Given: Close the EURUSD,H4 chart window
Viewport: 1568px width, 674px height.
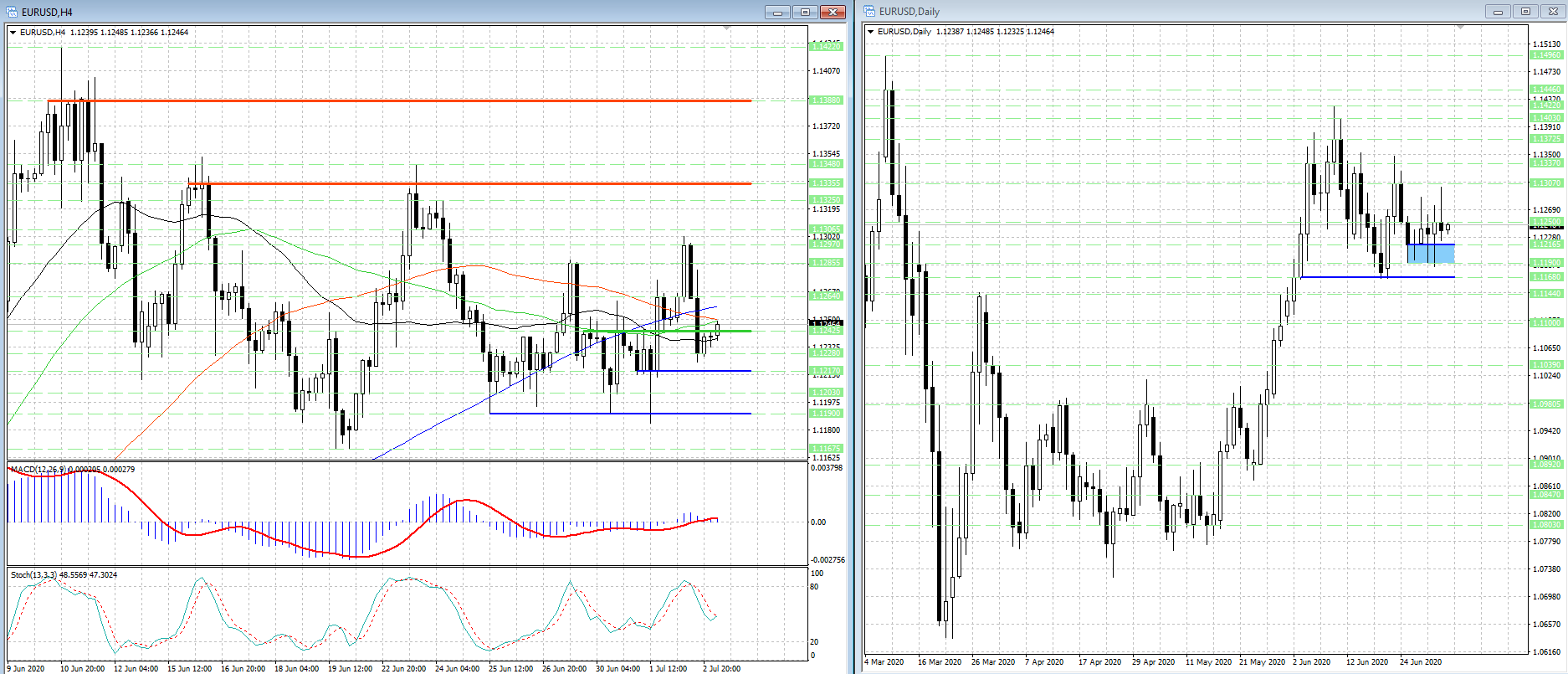Looking at the screenshot, I should 833,12.
